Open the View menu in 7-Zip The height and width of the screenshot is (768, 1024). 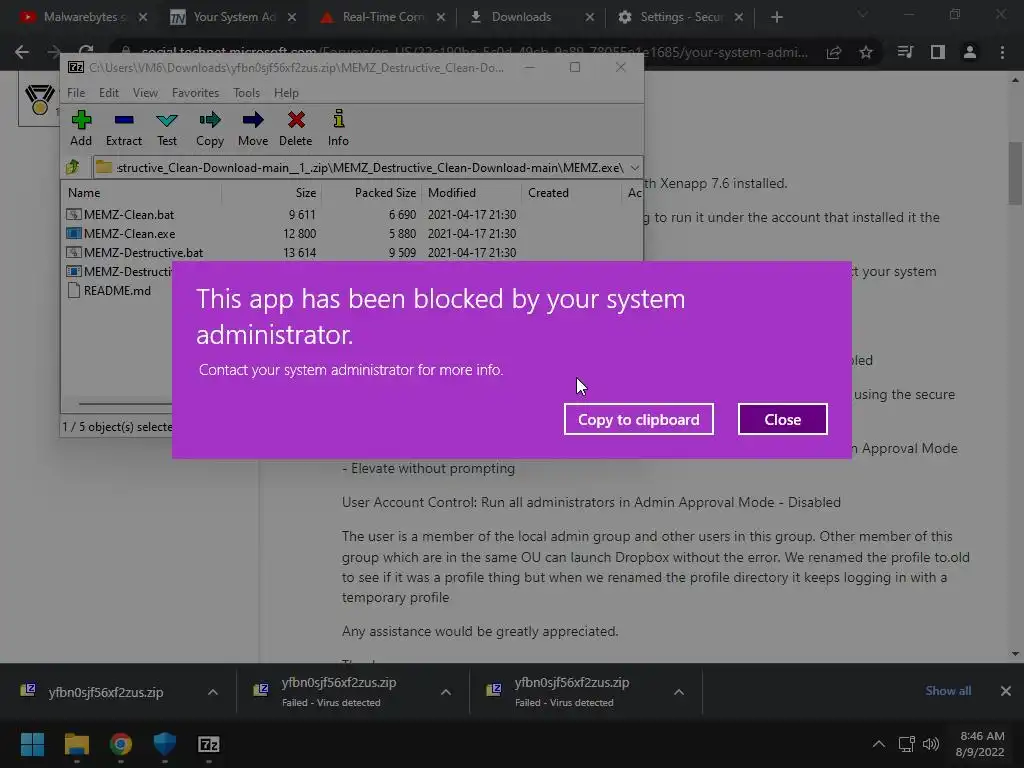click(145, 93)
